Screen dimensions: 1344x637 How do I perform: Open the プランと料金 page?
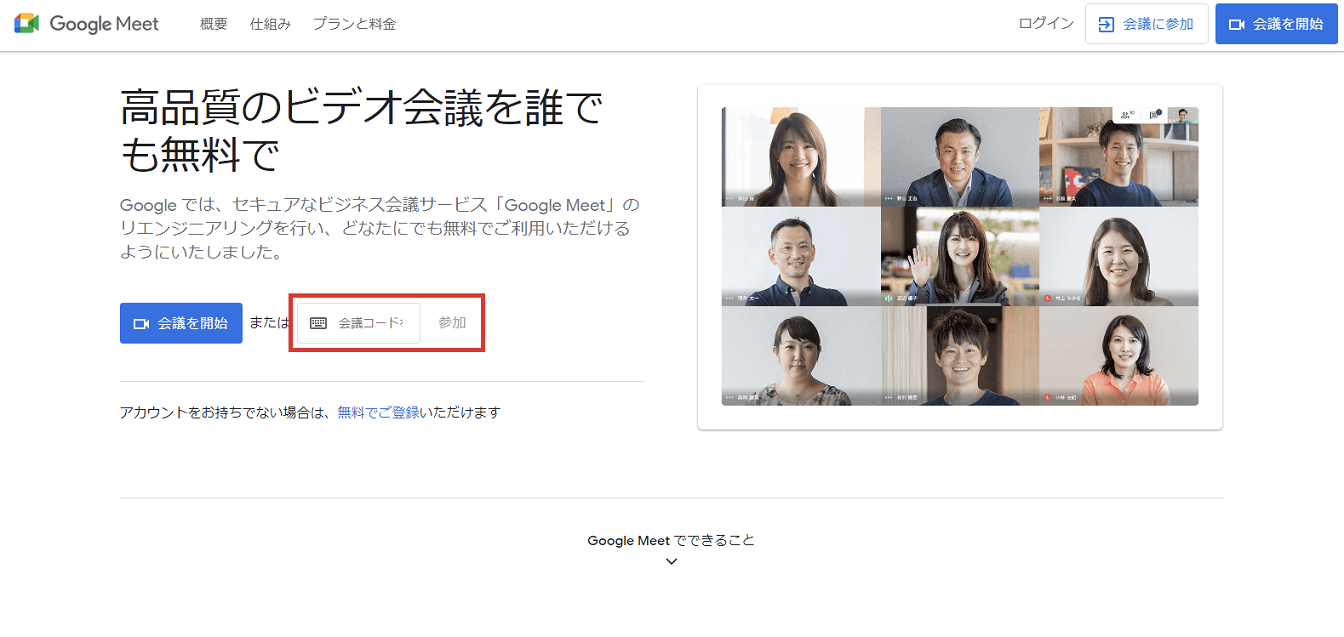coord(353,23)
